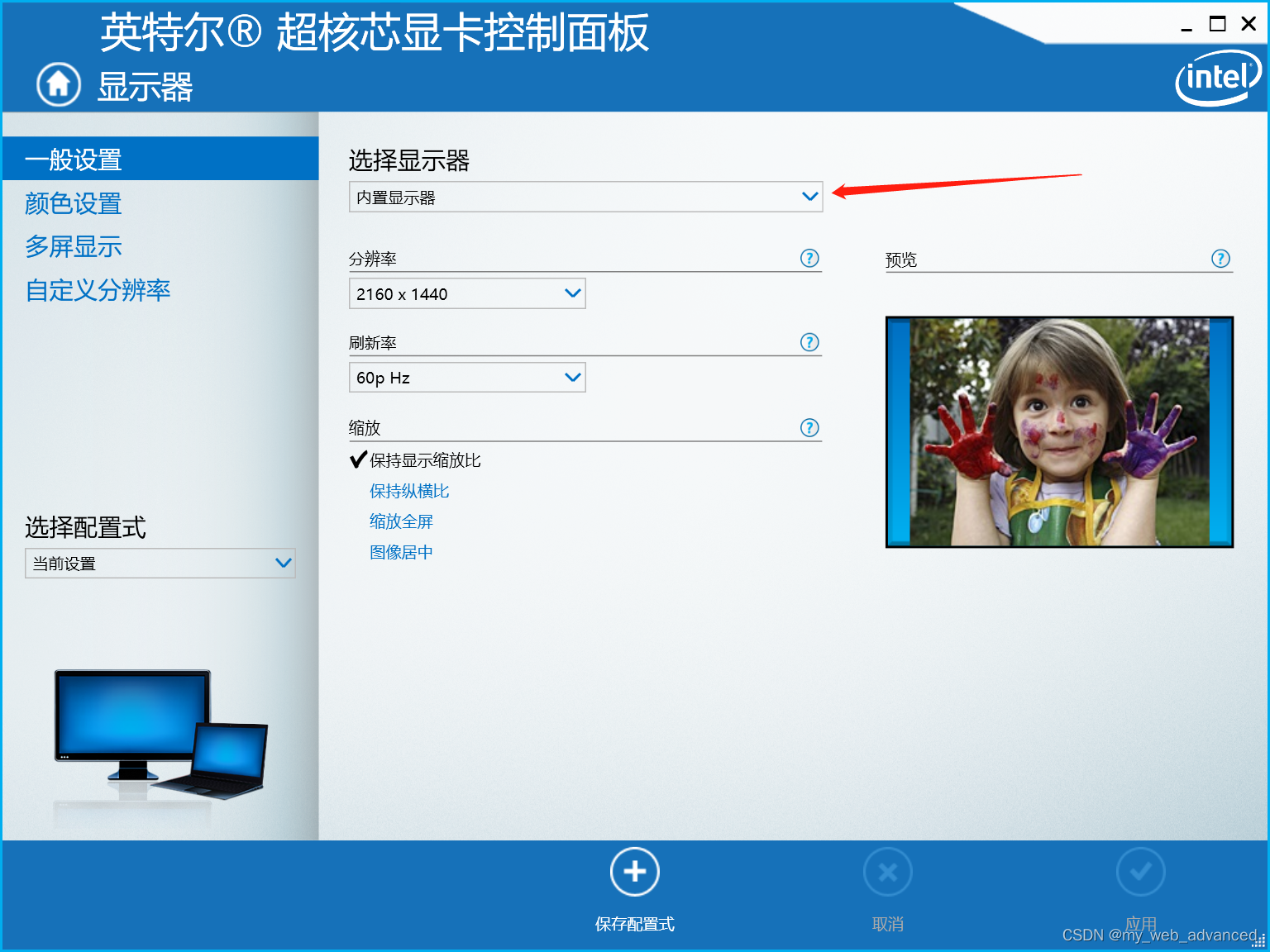Viewport: 1270px width, 952px height.
Task: Select 缩放全屏 scaling option
Action: tap(401, 521)
